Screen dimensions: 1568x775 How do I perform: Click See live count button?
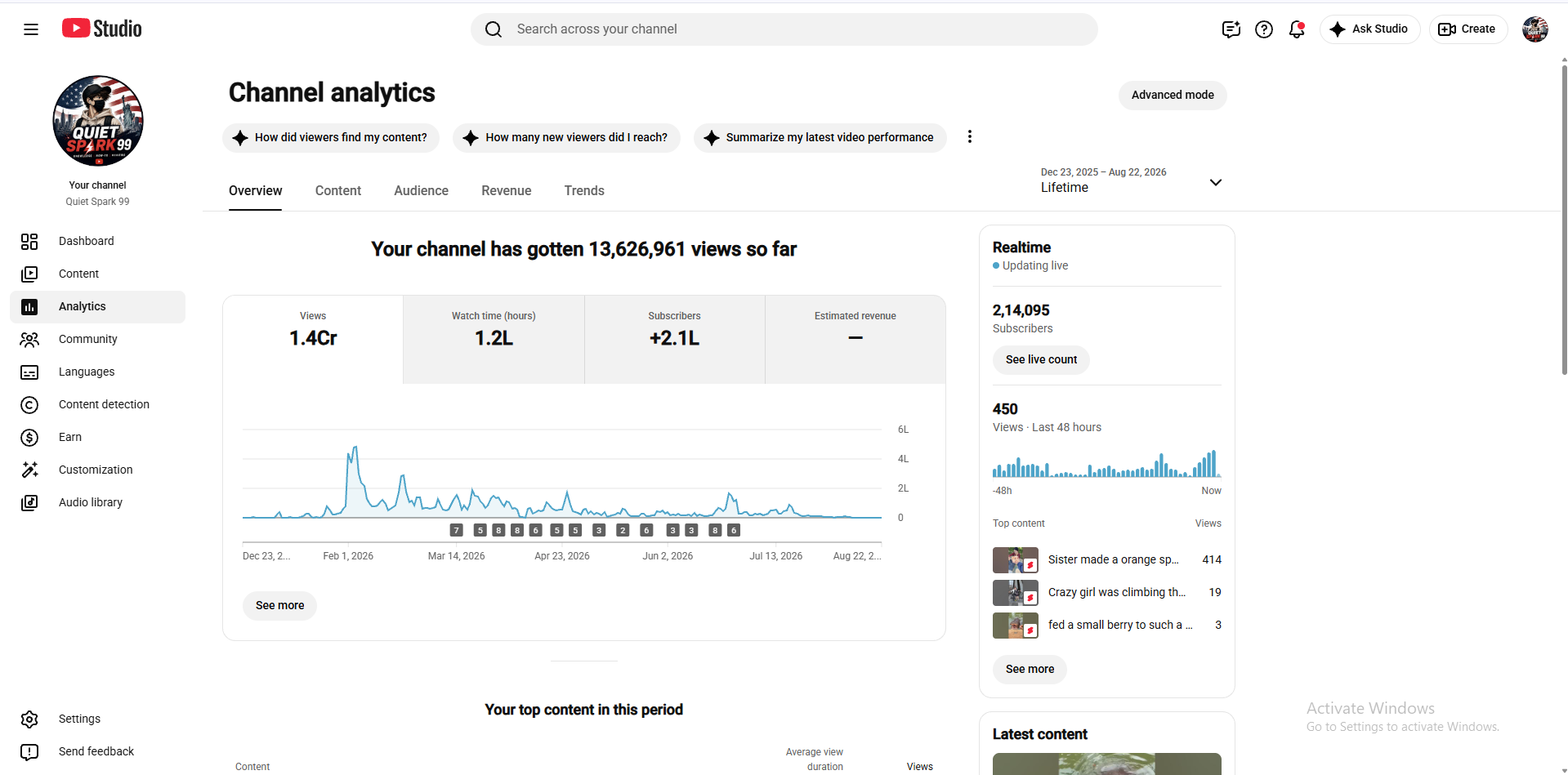[1041, 359]
